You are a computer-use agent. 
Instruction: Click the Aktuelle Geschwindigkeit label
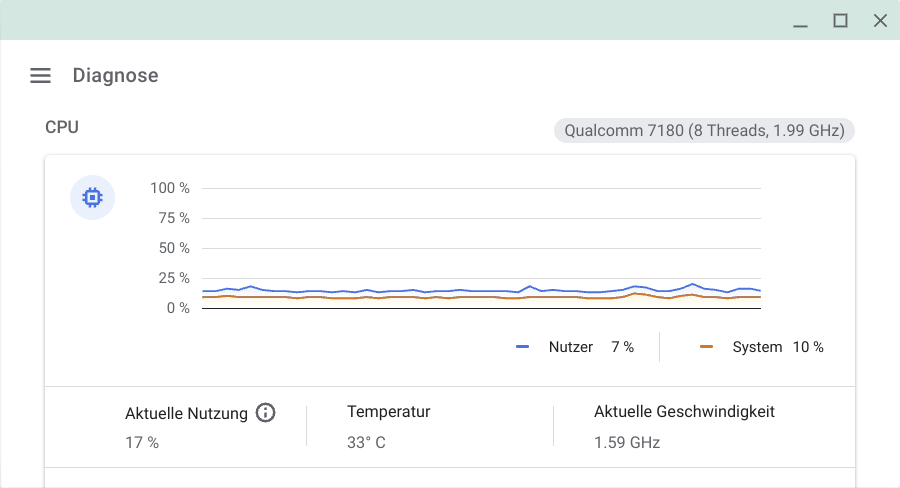tap(684, 412)
